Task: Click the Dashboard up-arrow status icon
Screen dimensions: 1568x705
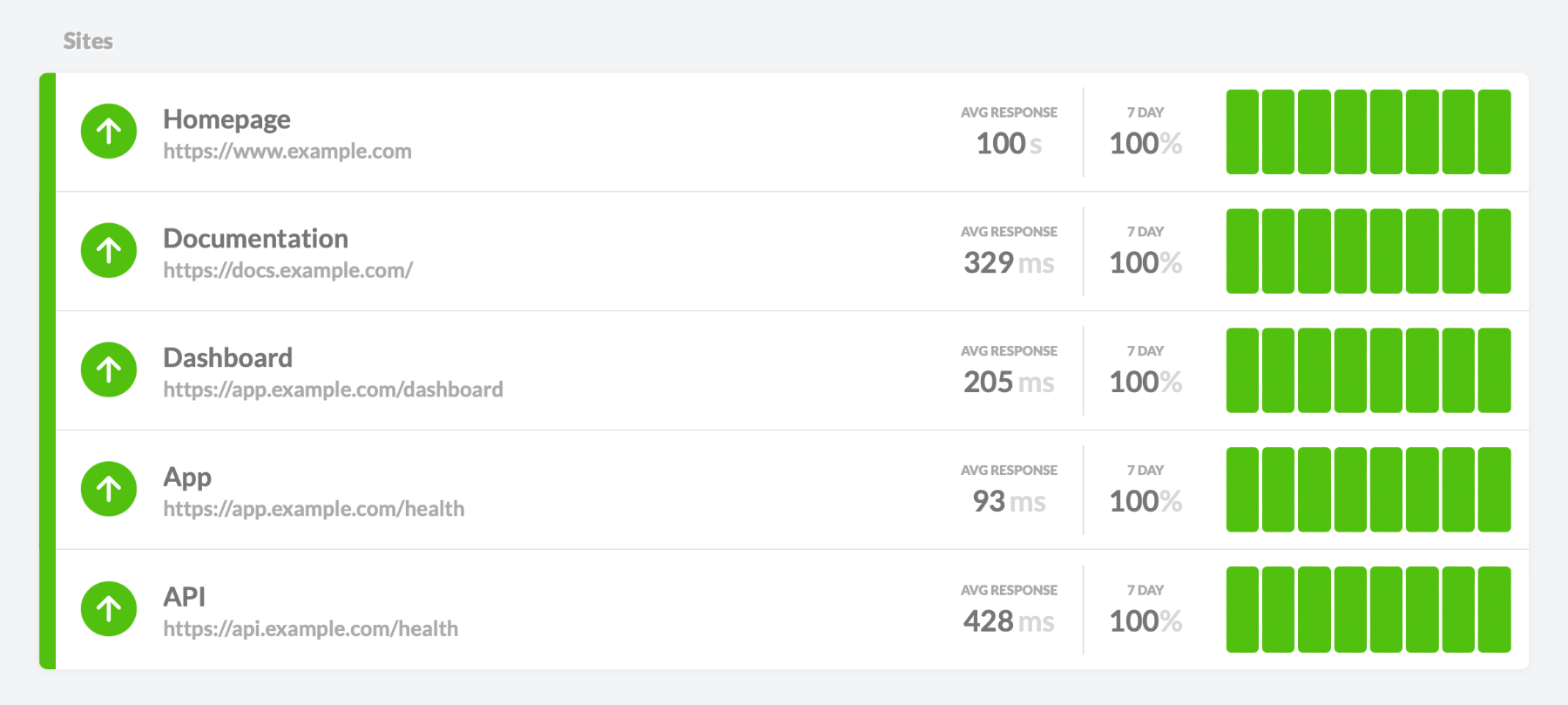Action: coord(109,369)
